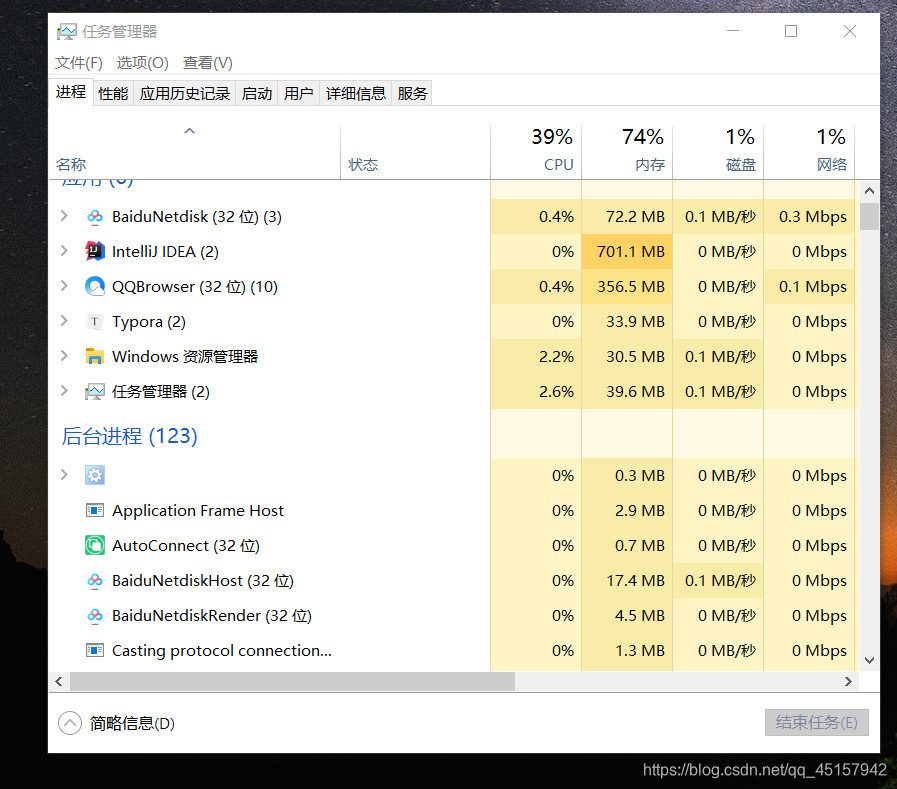Select the IntelliJ IDEA 701.1 MB memory cell
This screenshot has width=897, height=789.
tap(627, 252)
